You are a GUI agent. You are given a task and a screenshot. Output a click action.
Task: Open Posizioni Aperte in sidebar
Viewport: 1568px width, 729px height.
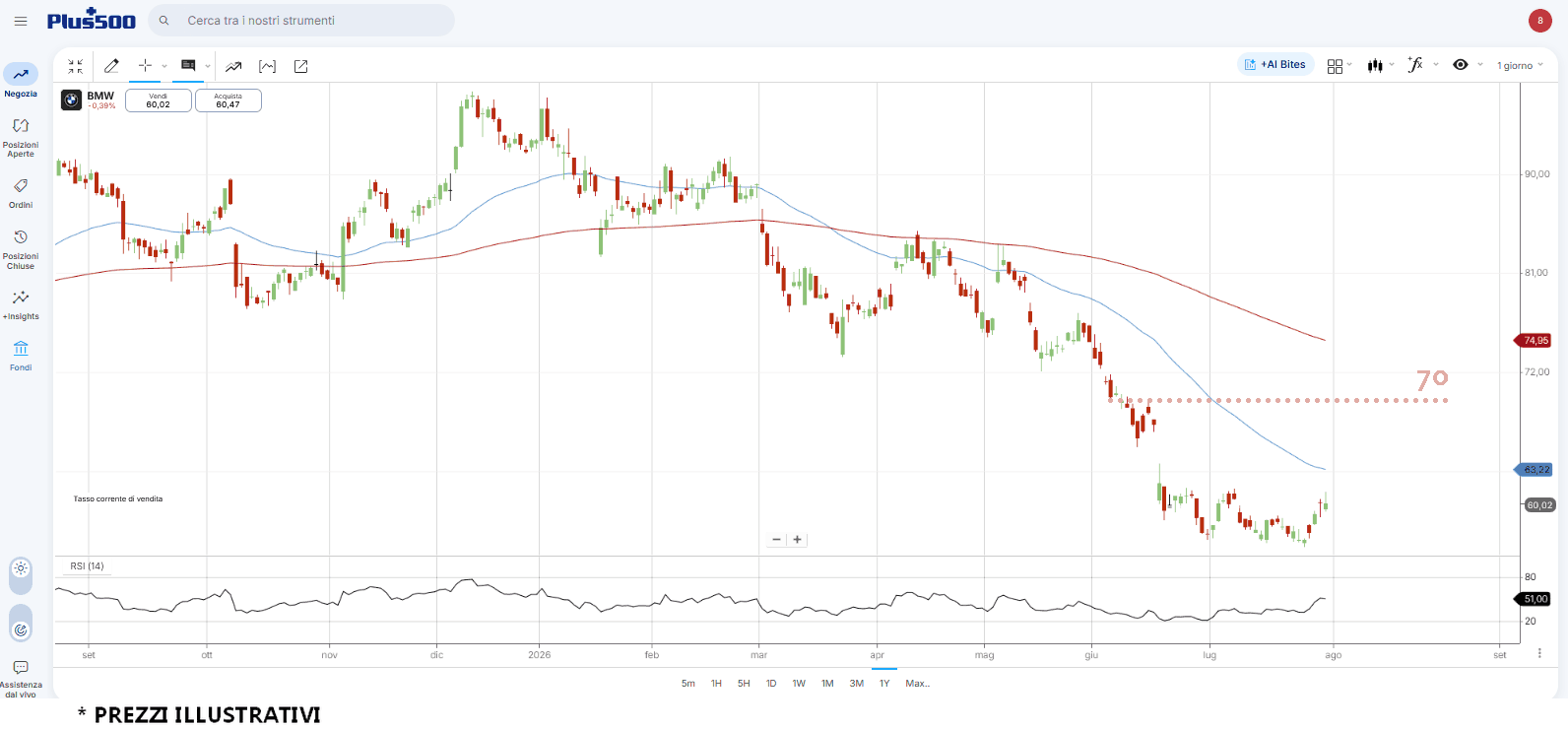click(x=21, y=136)
